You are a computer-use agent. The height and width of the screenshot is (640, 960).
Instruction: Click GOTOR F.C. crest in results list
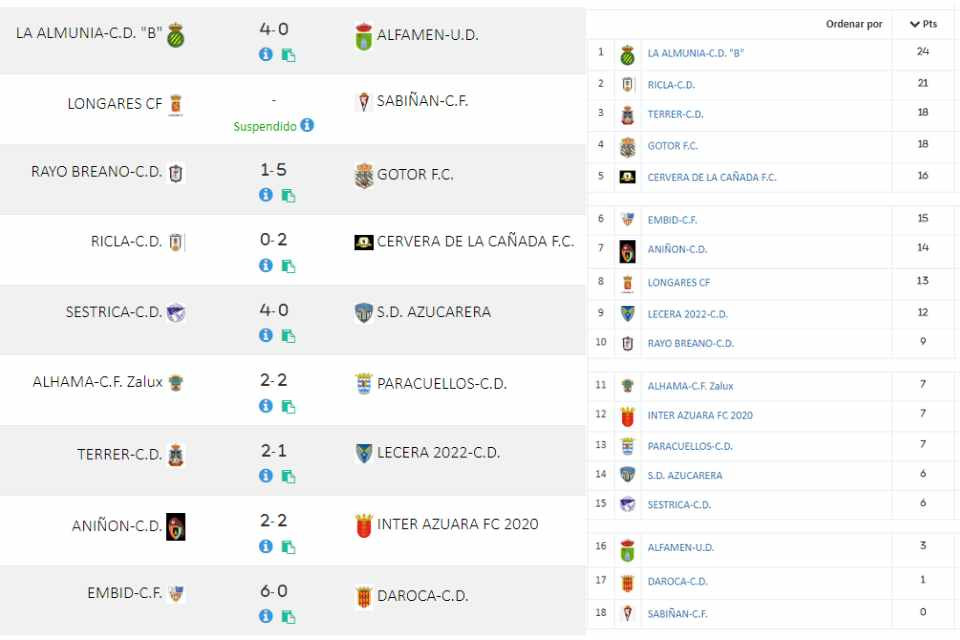point(364,176)
